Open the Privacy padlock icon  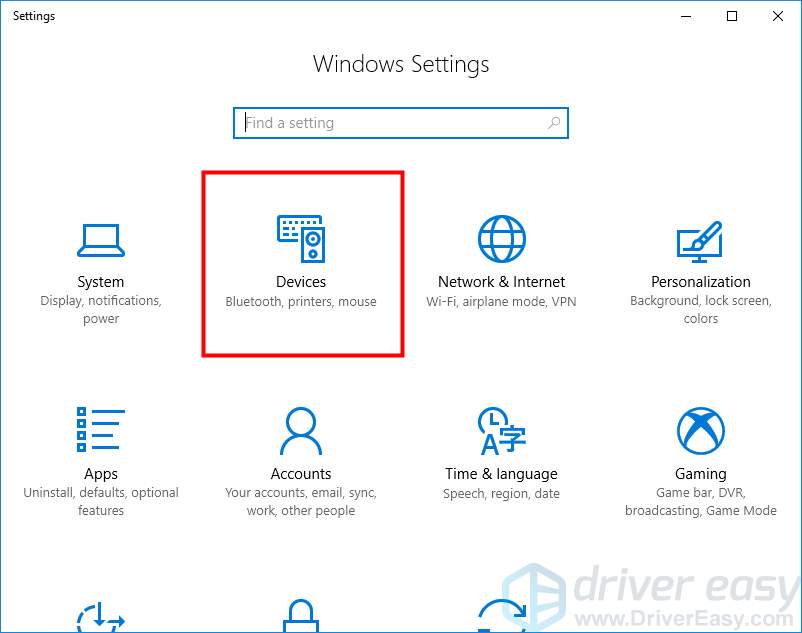(x=301, y=616)
